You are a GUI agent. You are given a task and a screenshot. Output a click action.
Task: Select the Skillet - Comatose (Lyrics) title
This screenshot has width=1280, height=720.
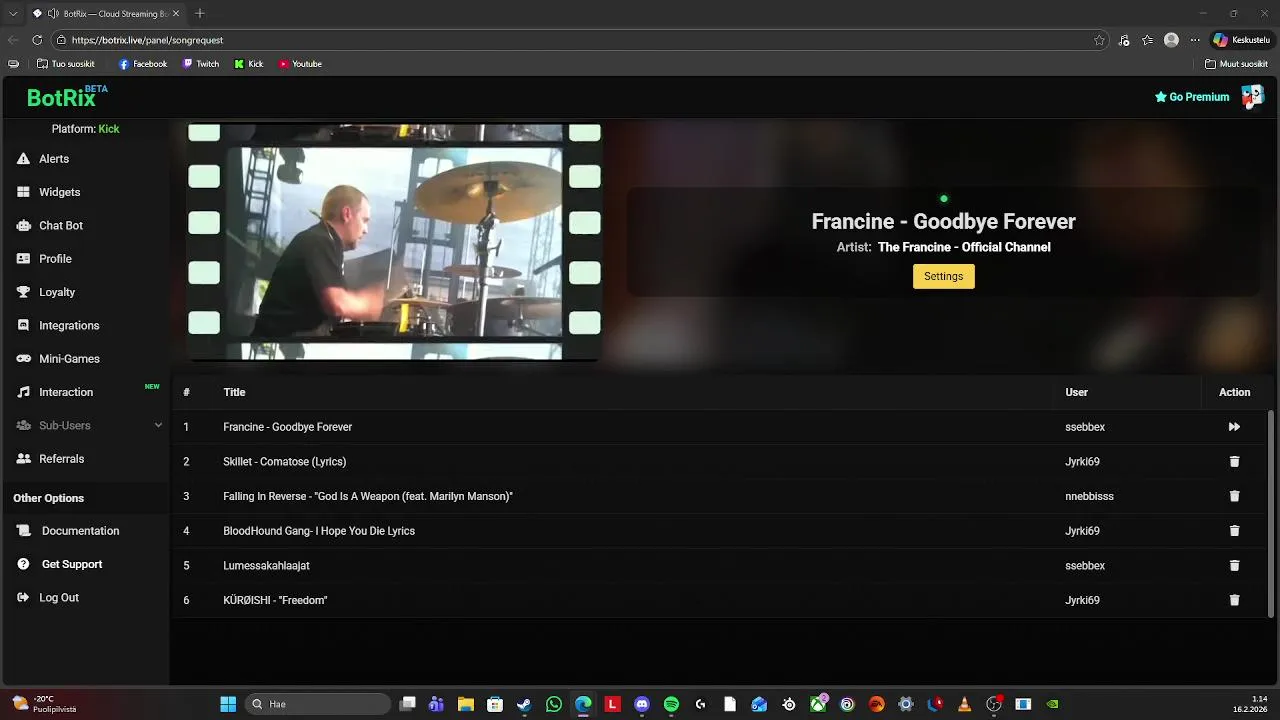(284, 462)
